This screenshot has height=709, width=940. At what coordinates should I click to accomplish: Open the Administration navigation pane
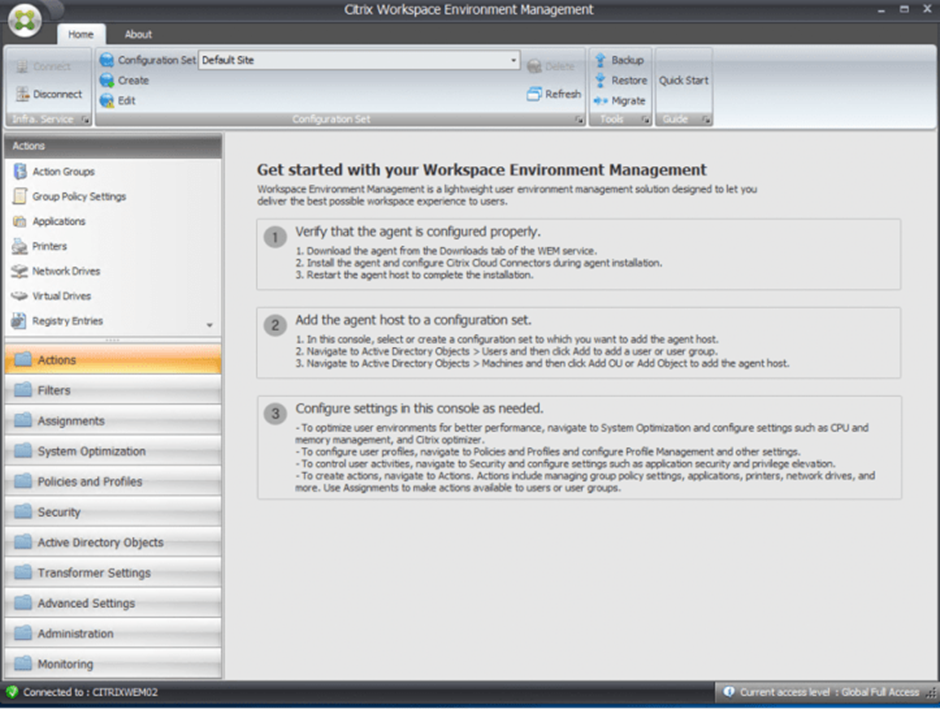[x=113, y=633]
